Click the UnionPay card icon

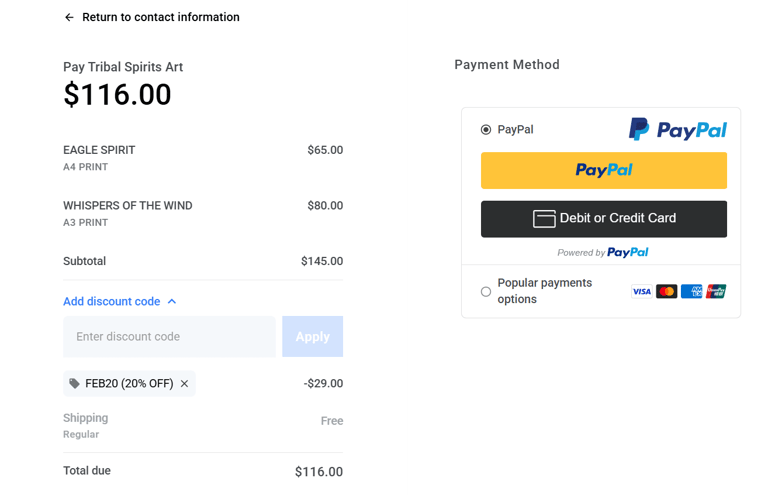click(716, 291)
